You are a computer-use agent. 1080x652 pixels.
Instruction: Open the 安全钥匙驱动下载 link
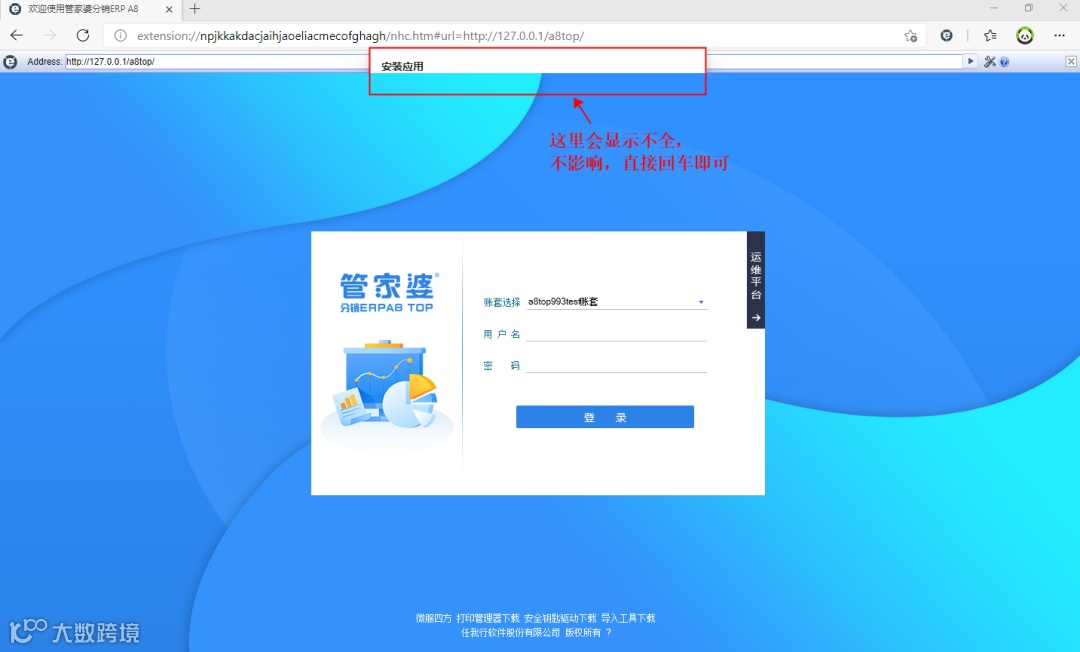(560, 618)
